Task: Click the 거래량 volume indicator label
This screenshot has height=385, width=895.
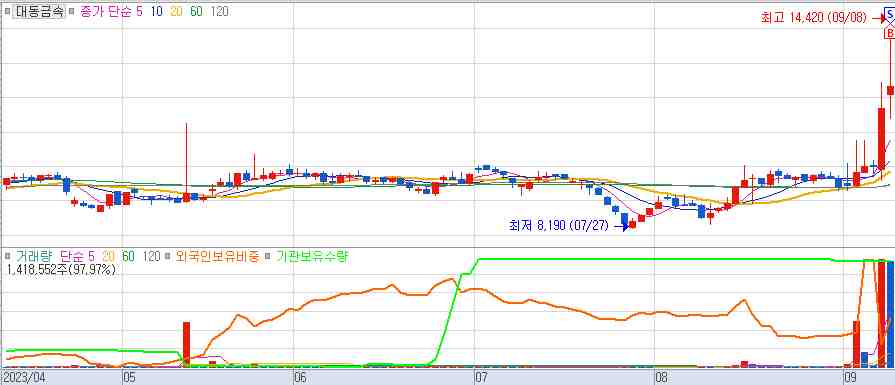Action: point(33,257)
